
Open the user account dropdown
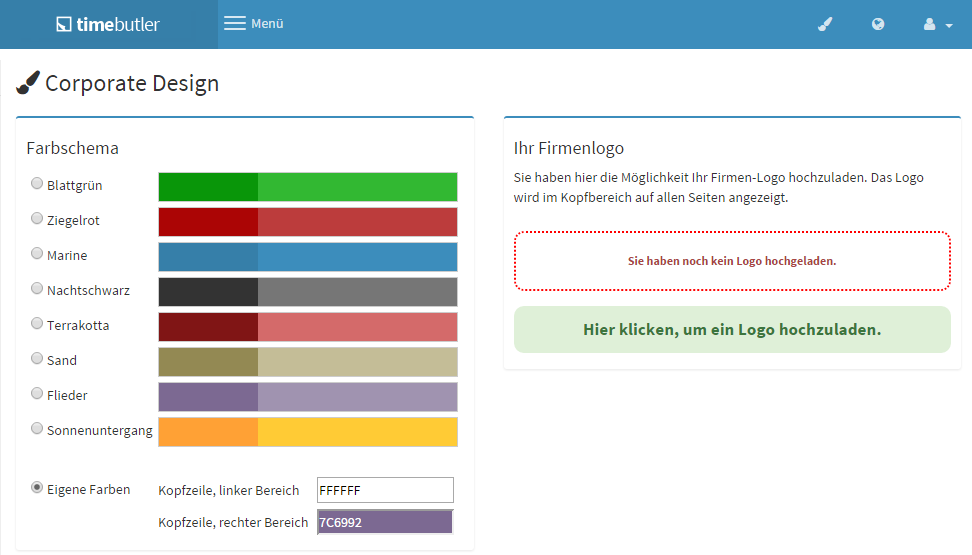[937, 24]
